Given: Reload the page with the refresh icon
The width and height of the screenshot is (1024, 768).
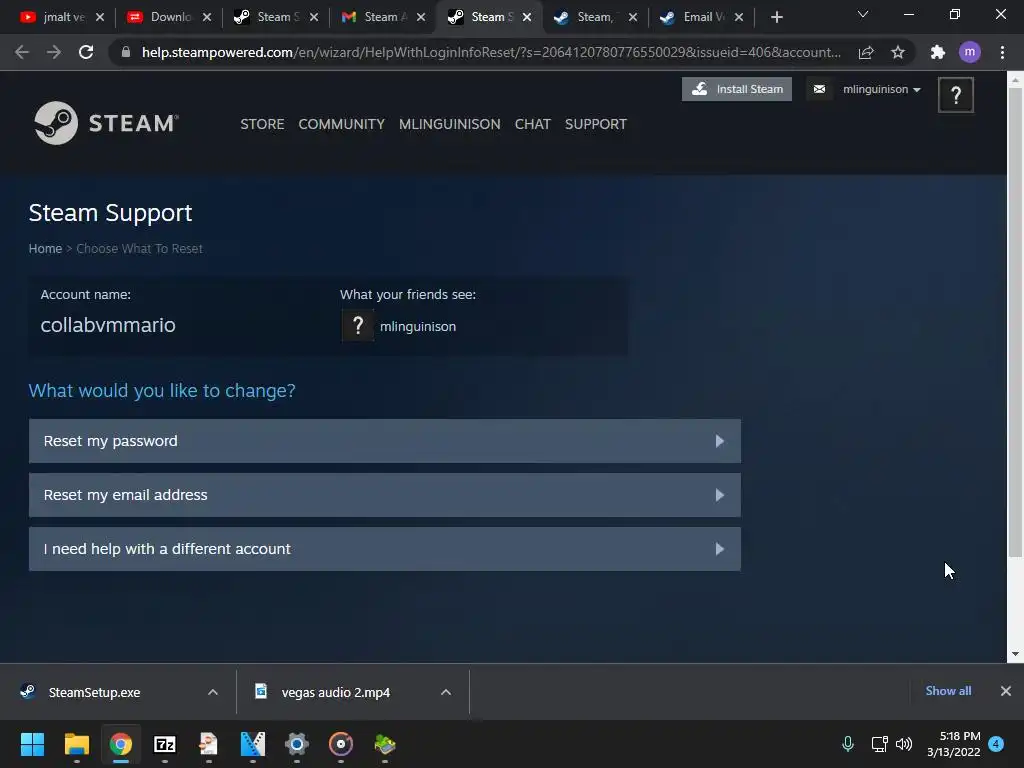Looking at the screenshot, I should 86,52.
